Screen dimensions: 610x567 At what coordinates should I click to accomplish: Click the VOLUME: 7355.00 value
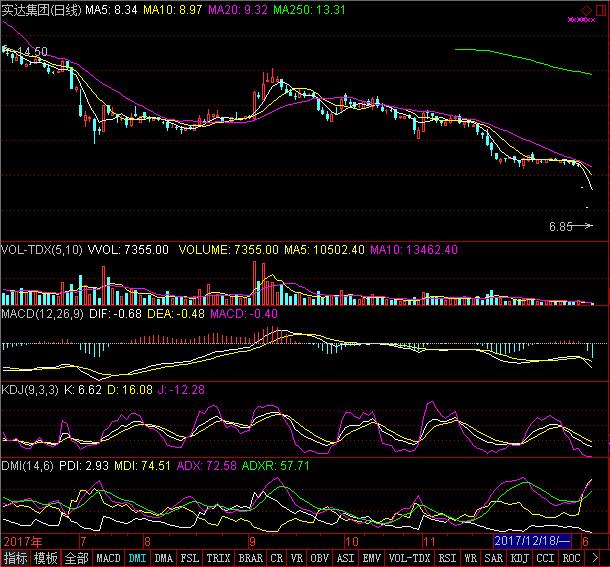point(229,249)
